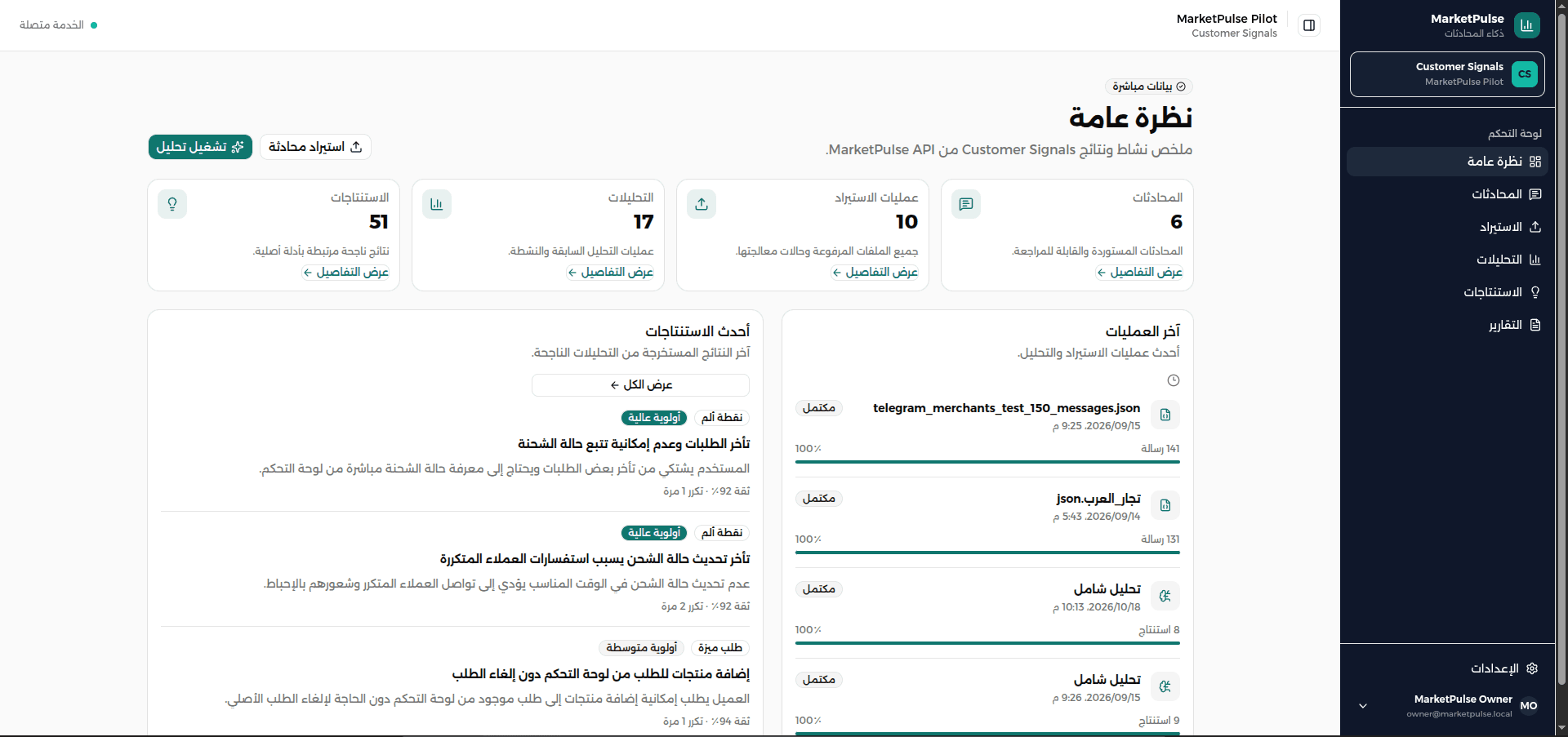Open التقارير in the sidebar

click(x=1447, y=325)
